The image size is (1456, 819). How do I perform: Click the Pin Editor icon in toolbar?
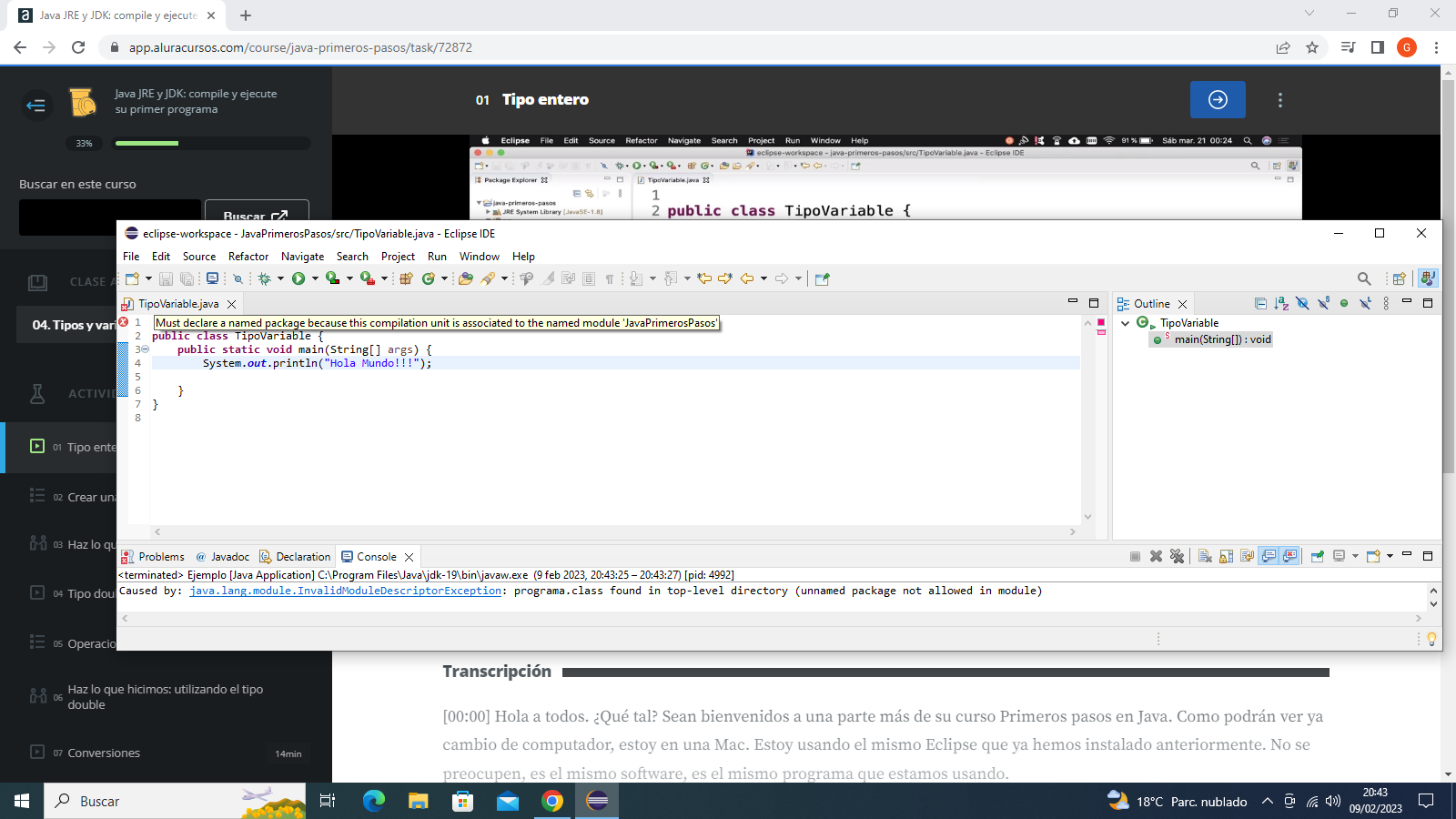click(x=822, y=278)
